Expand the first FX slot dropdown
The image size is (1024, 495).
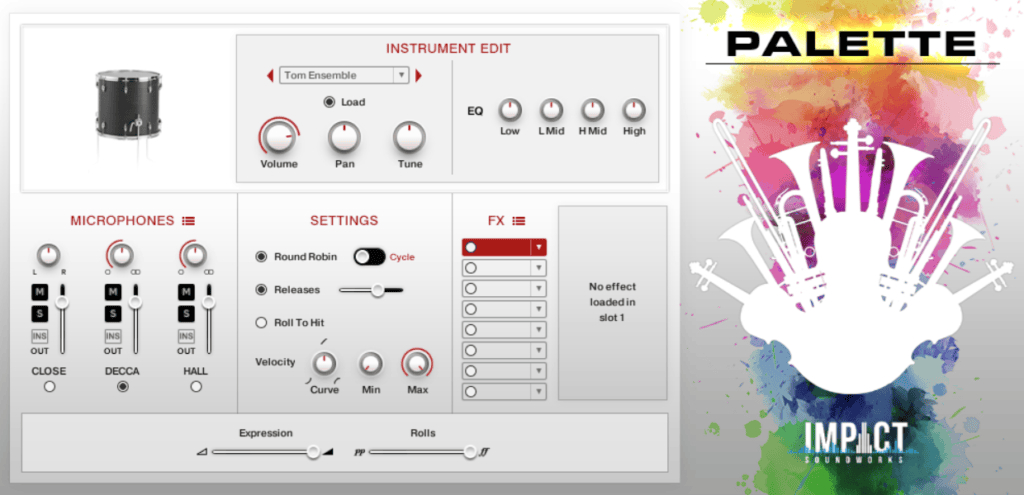539,247
